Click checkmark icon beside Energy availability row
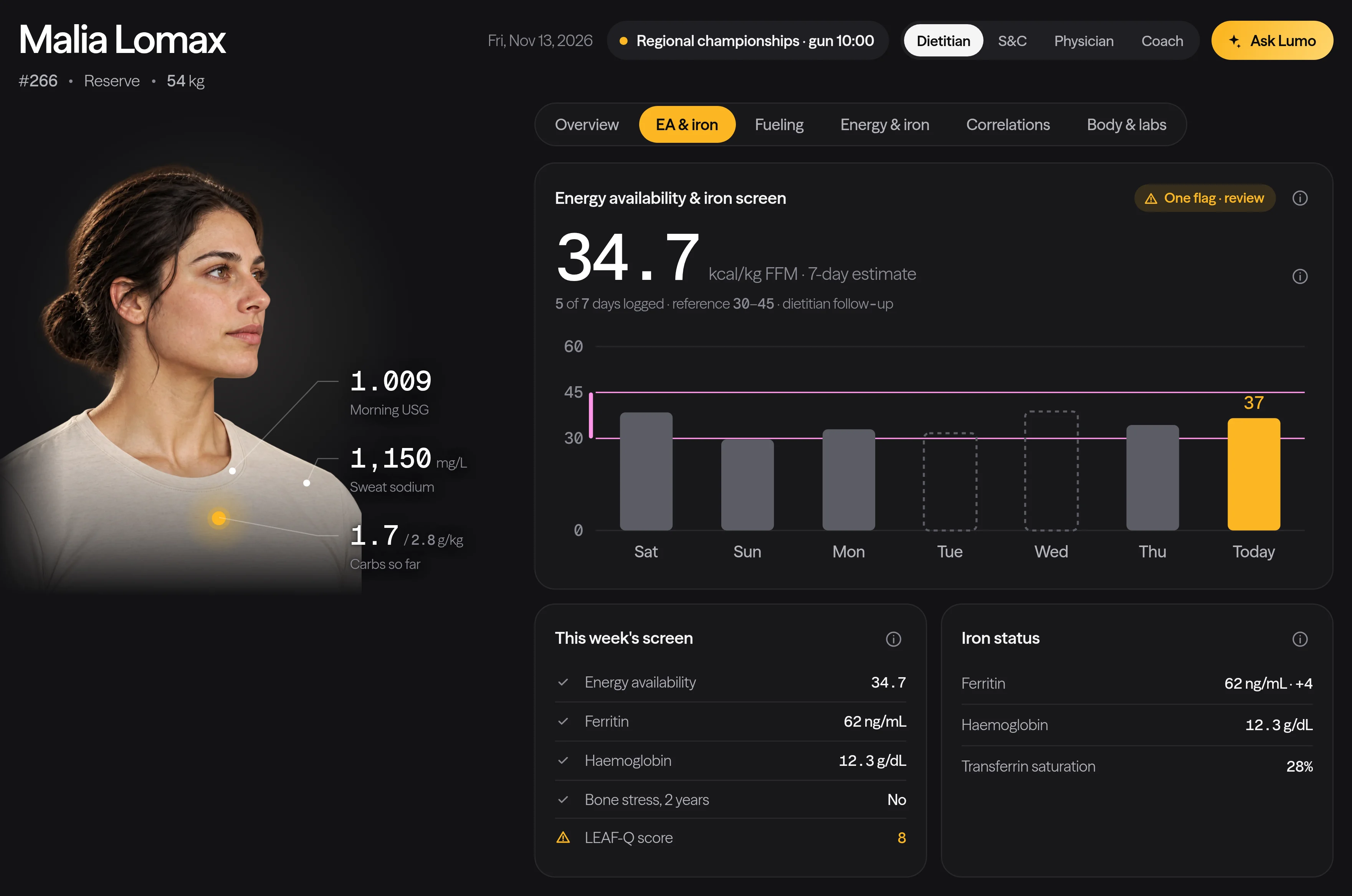The image size is (1352, 896). click(563, 682)
